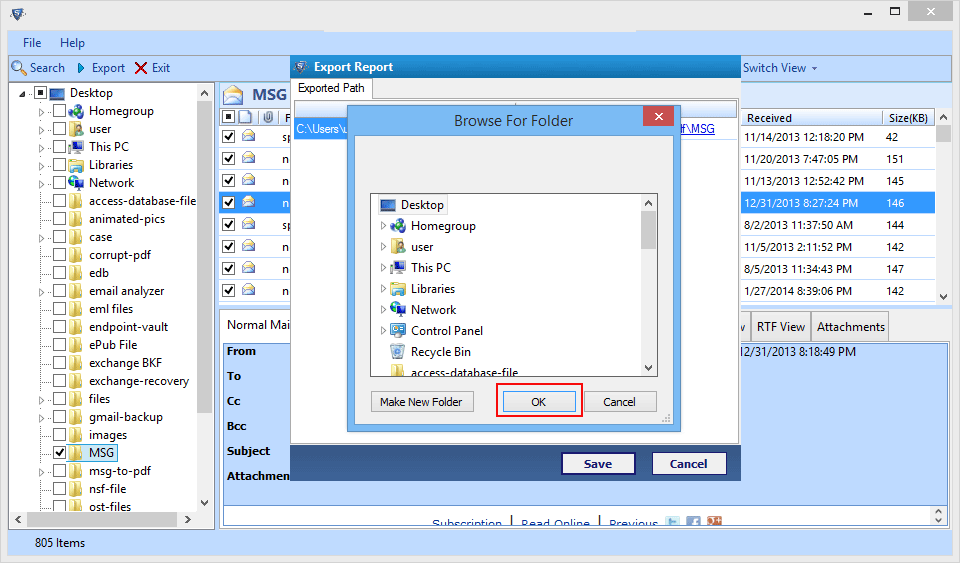Open the Switch View dropdown
Screen dimensions: 960x563
pos(780,68)
